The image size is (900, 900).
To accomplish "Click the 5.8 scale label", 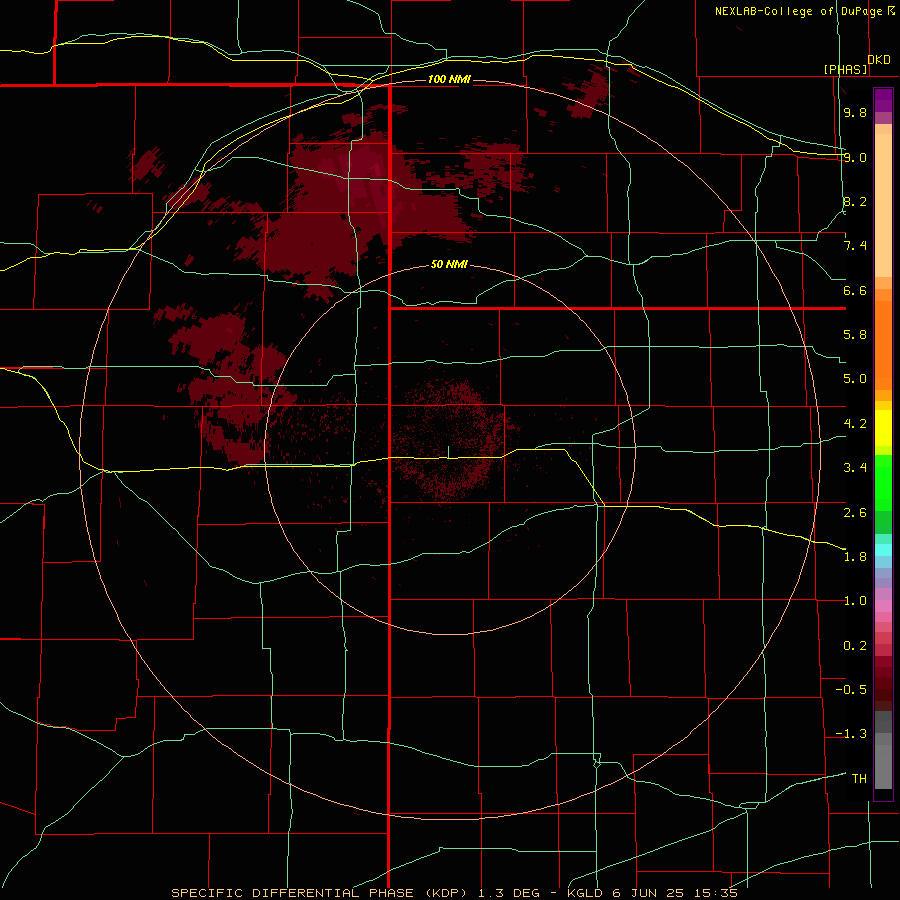I will tap(855, 335).
